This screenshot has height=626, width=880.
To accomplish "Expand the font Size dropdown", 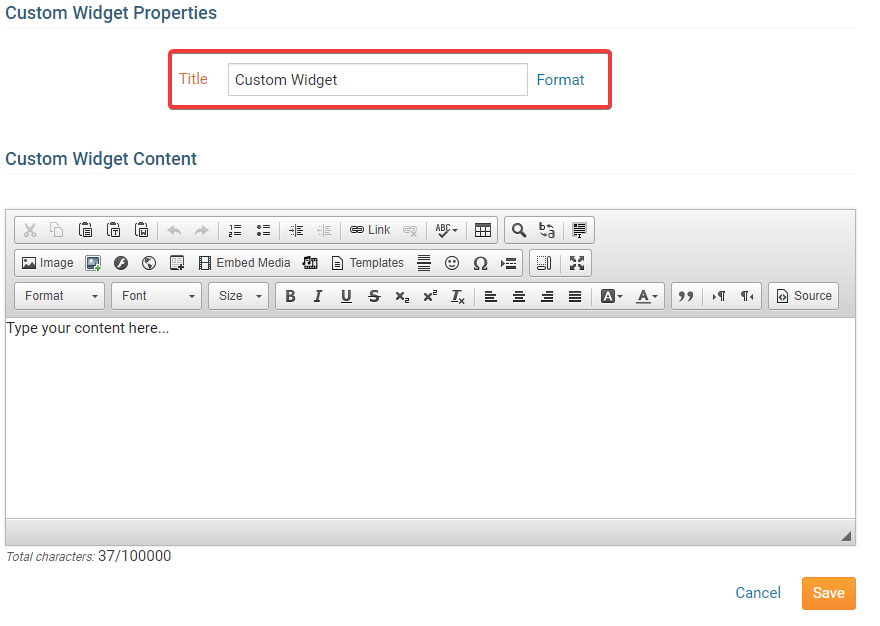I will tap(239, 296).
